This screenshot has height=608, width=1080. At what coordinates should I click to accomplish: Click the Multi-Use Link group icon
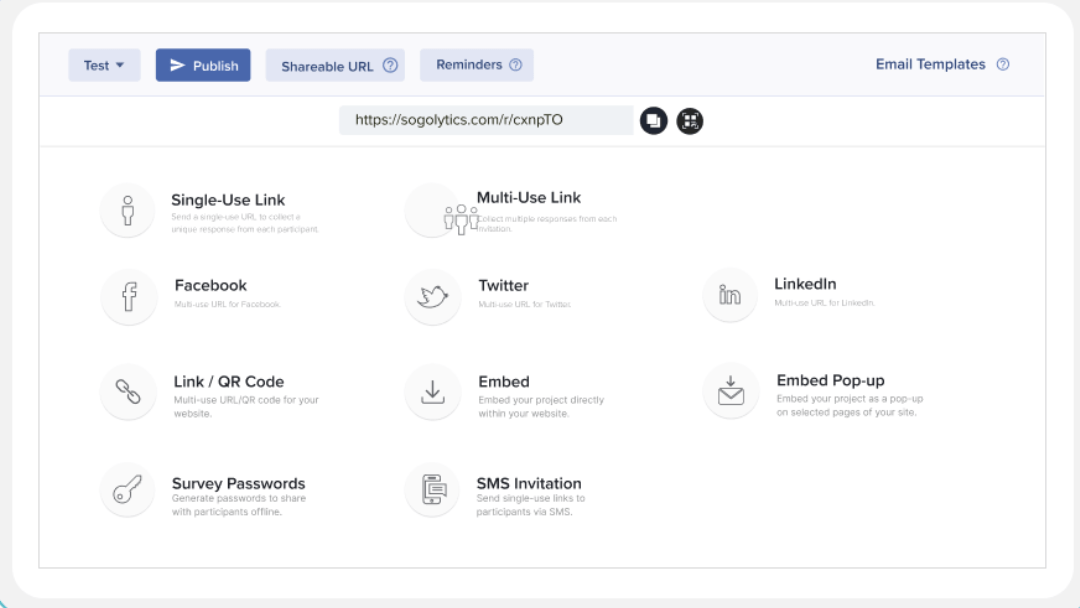pyautogui.click(x=461, y=219)
